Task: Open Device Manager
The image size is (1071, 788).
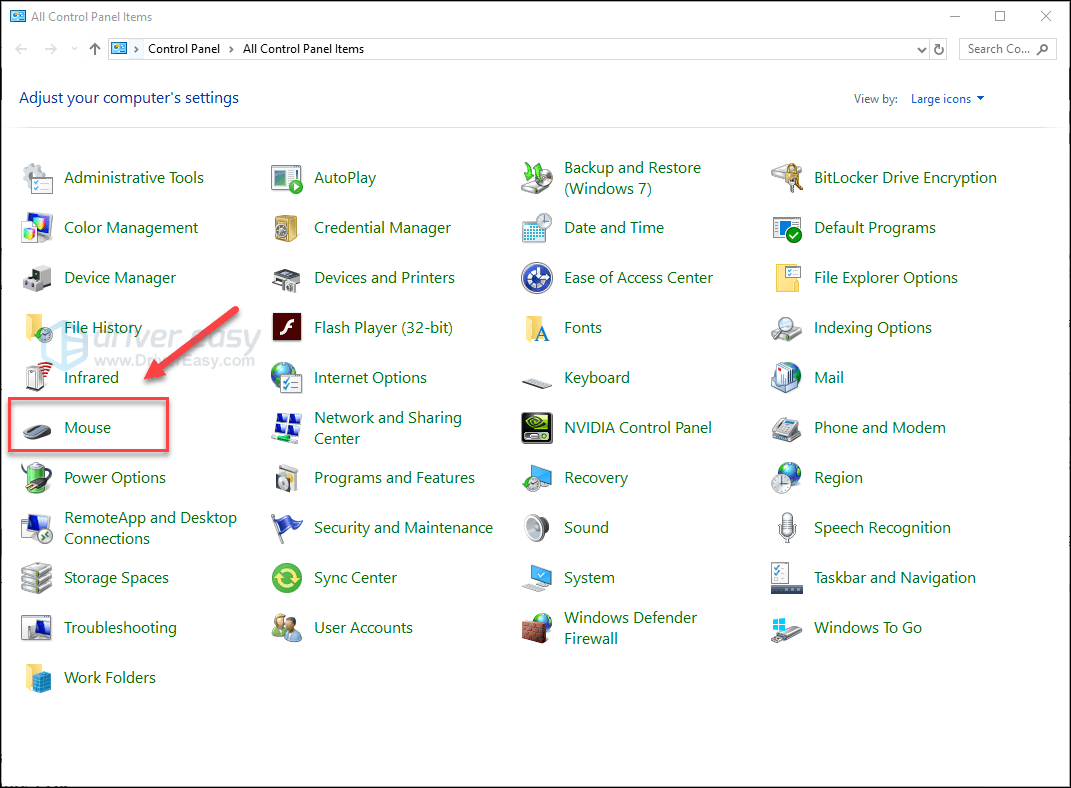Action: point(117,277)
